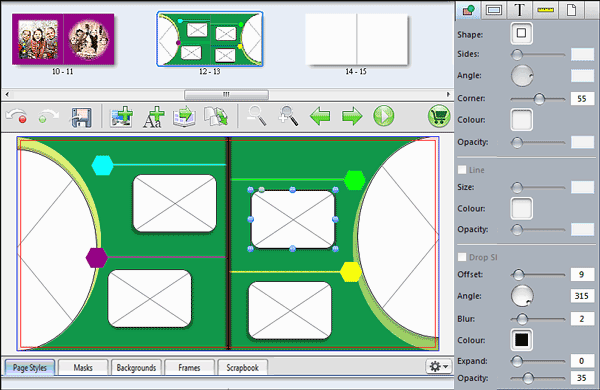Switch to the Masks tab

pos(83,367)
